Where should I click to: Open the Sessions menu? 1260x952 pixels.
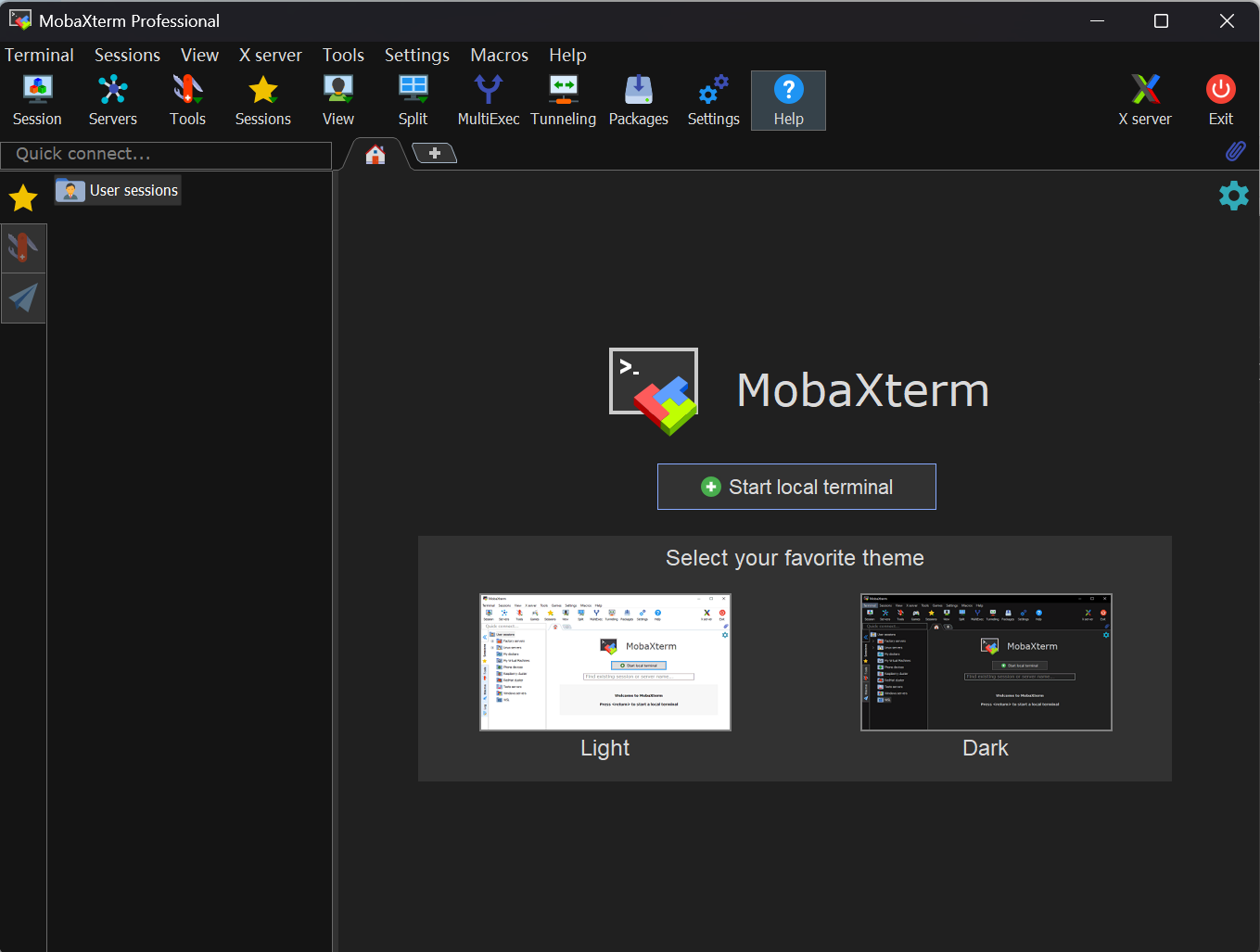coord(127,55)
